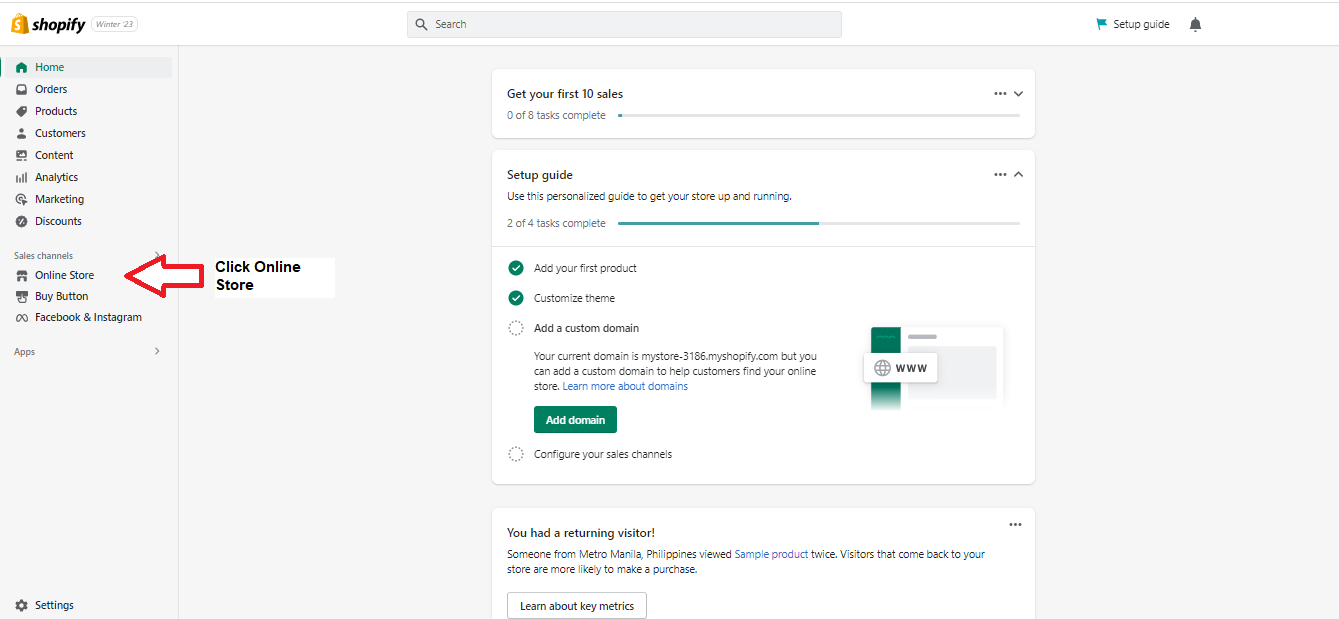Click the Winter '23 edition badge

(115, 24)
